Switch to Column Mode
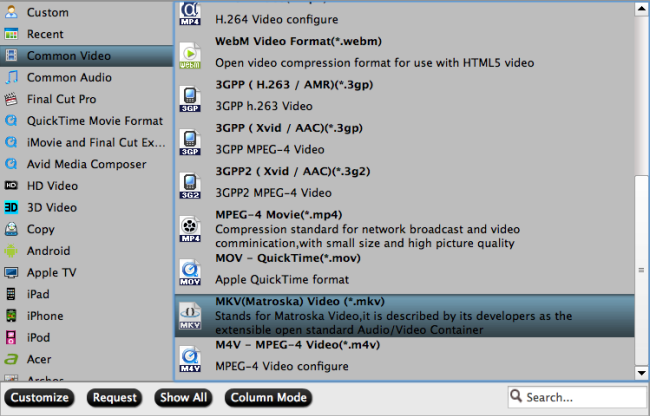650x416 pixels. point(268,398)
